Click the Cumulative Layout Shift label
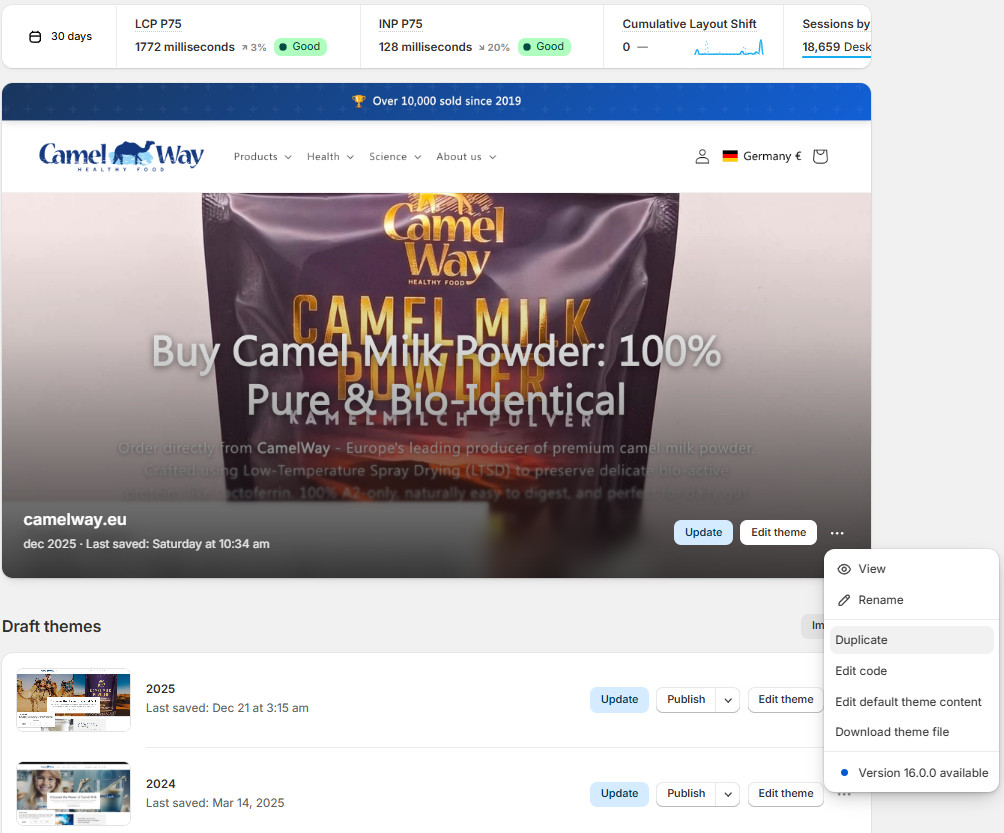1004x833 pixels. [690, 24]
